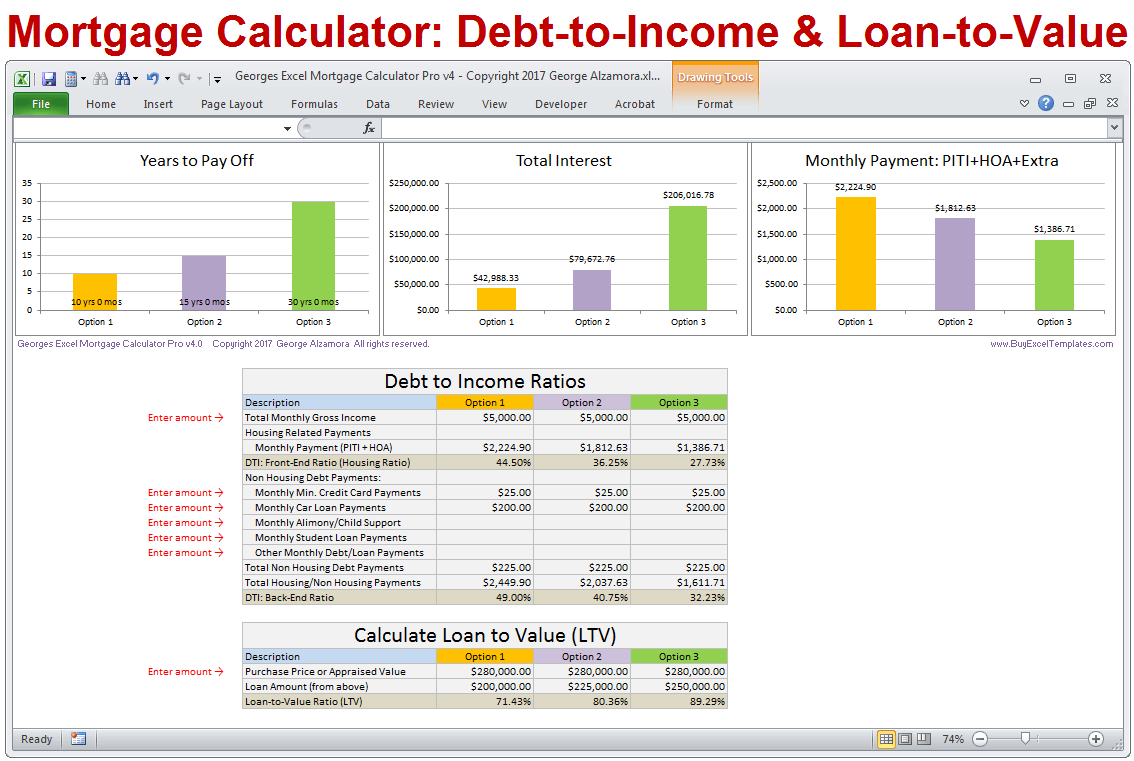This screenshot has height=761, width=1134.
Task: Open the Undo dropdown arrow
Action: (167, 78)
